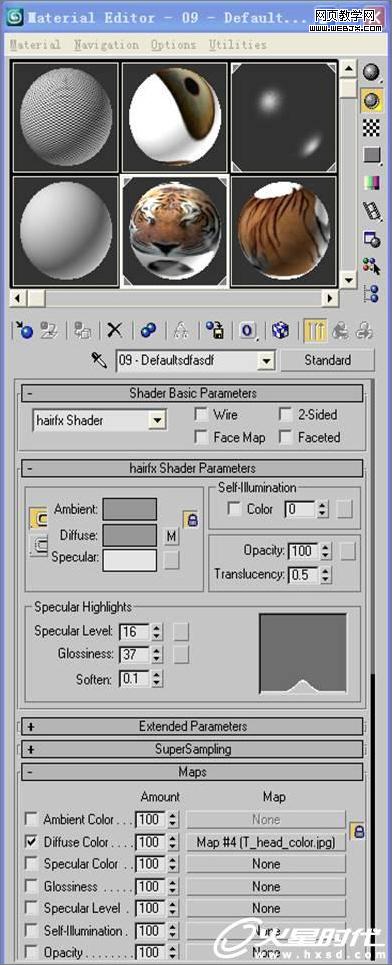Image resolution: width=392 pixels, height=965 pixels.
Task: Select the tiger face material sample slot
Action: pos(175,231)
